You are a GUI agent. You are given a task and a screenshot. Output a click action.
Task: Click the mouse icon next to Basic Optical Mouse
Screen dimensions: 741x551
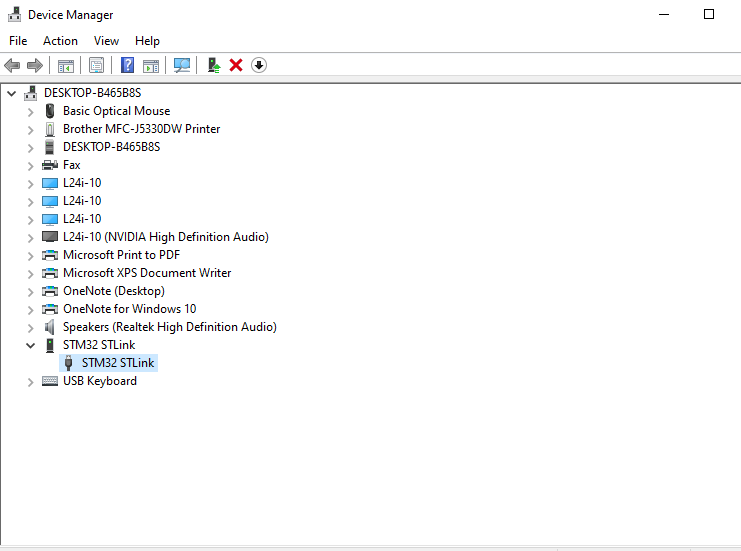tap(50, 111)
